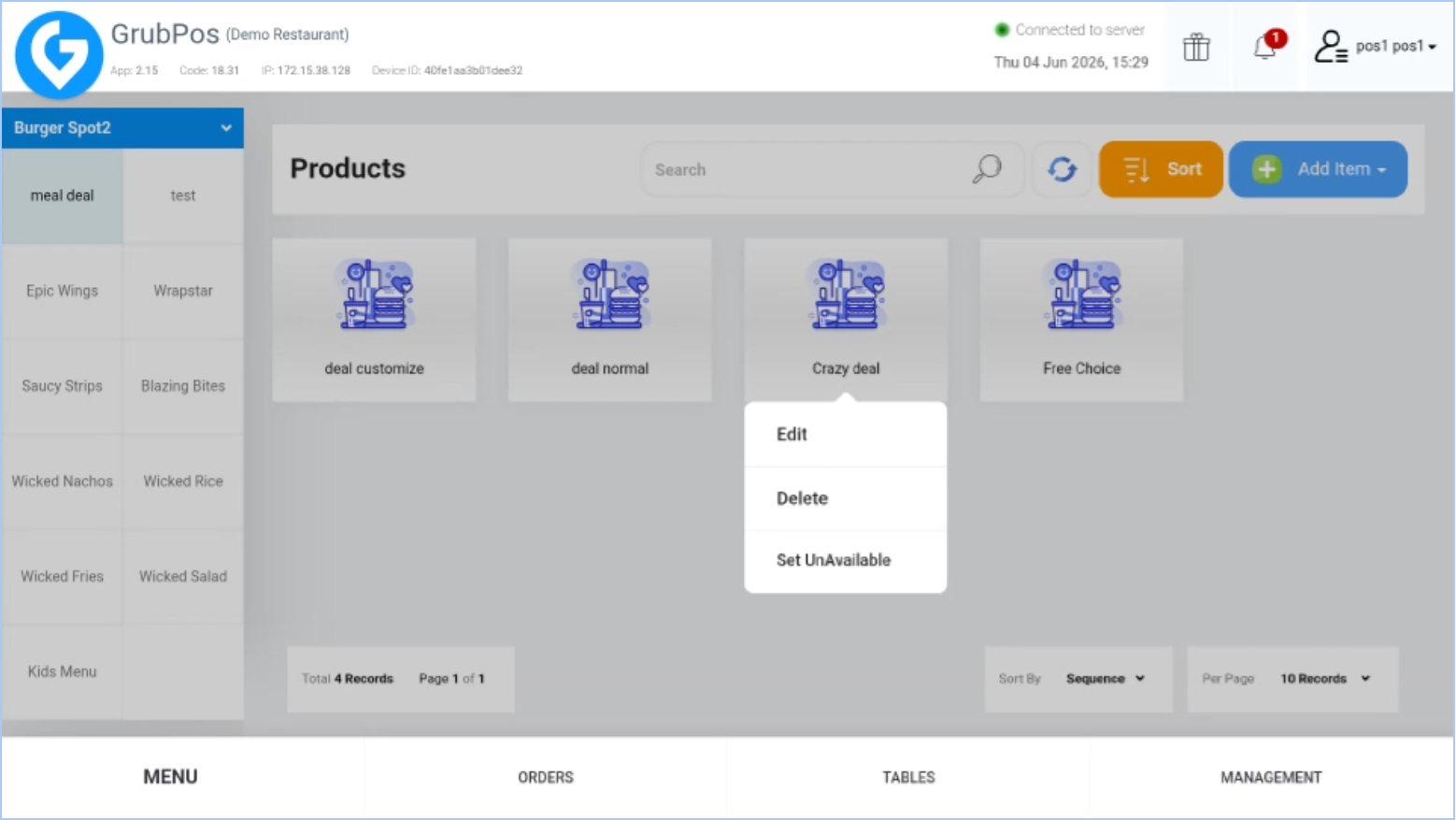Screen dimensions: 1456x820
Task: Choose Delete from the context menu
Action: coord(846,498)
